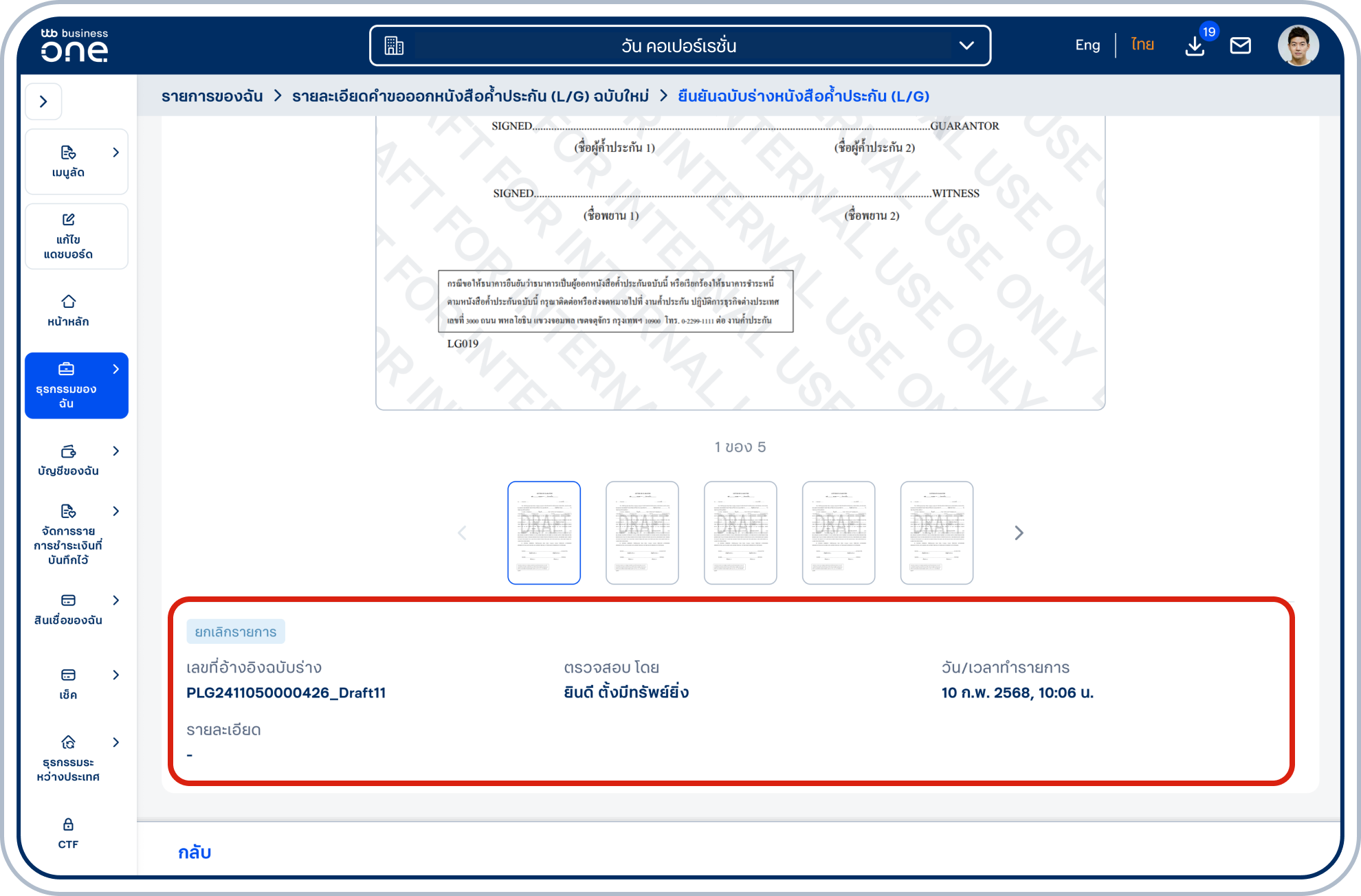This screenshot has height=896, width=1361.
Task: Open the CTF lock icon
Action: click(68, 825)
